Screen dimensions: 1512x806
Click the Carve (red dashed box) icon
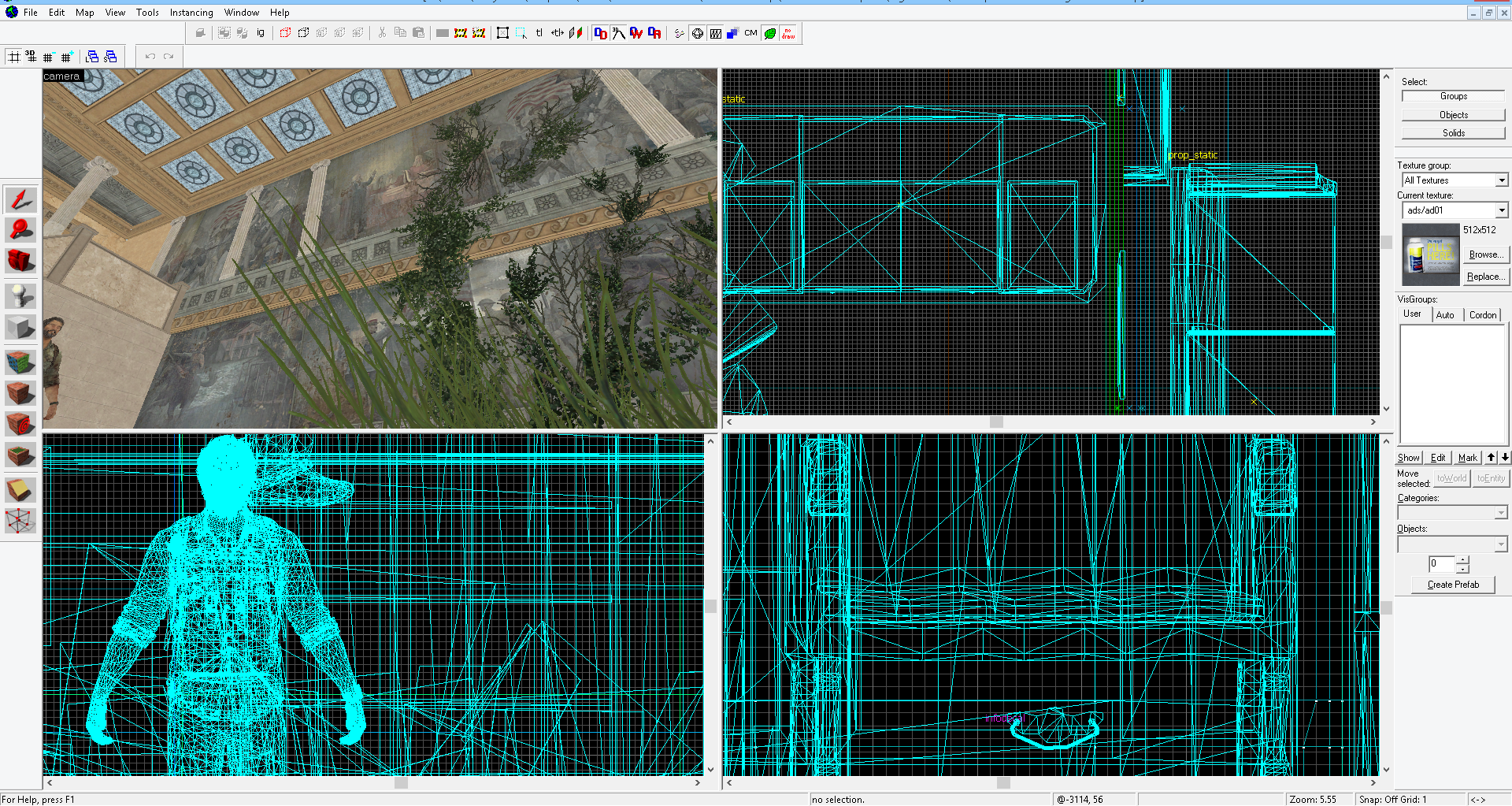tap(285, 33)
